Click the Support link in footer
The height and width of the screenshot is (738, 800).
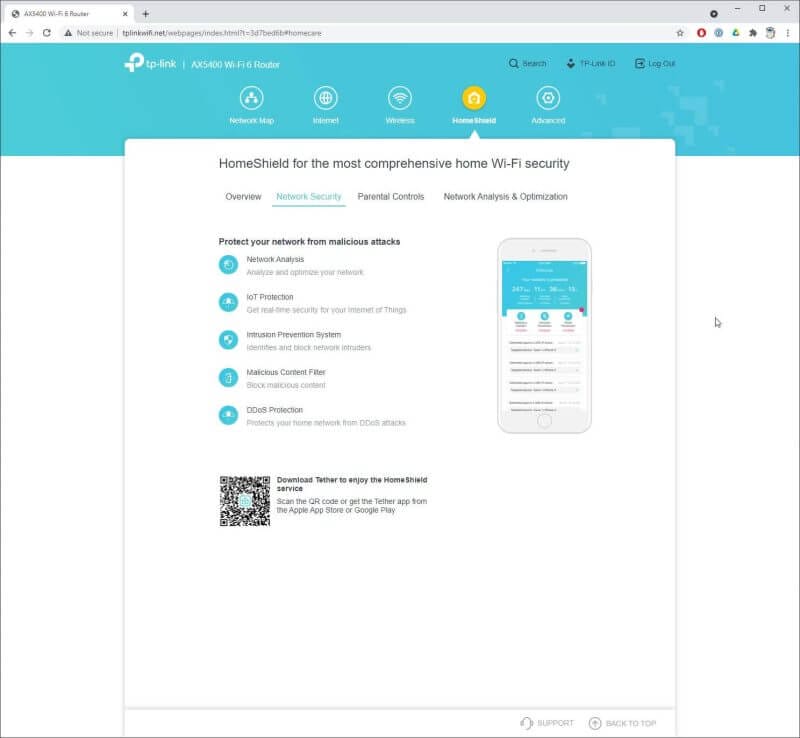(547, 723)
